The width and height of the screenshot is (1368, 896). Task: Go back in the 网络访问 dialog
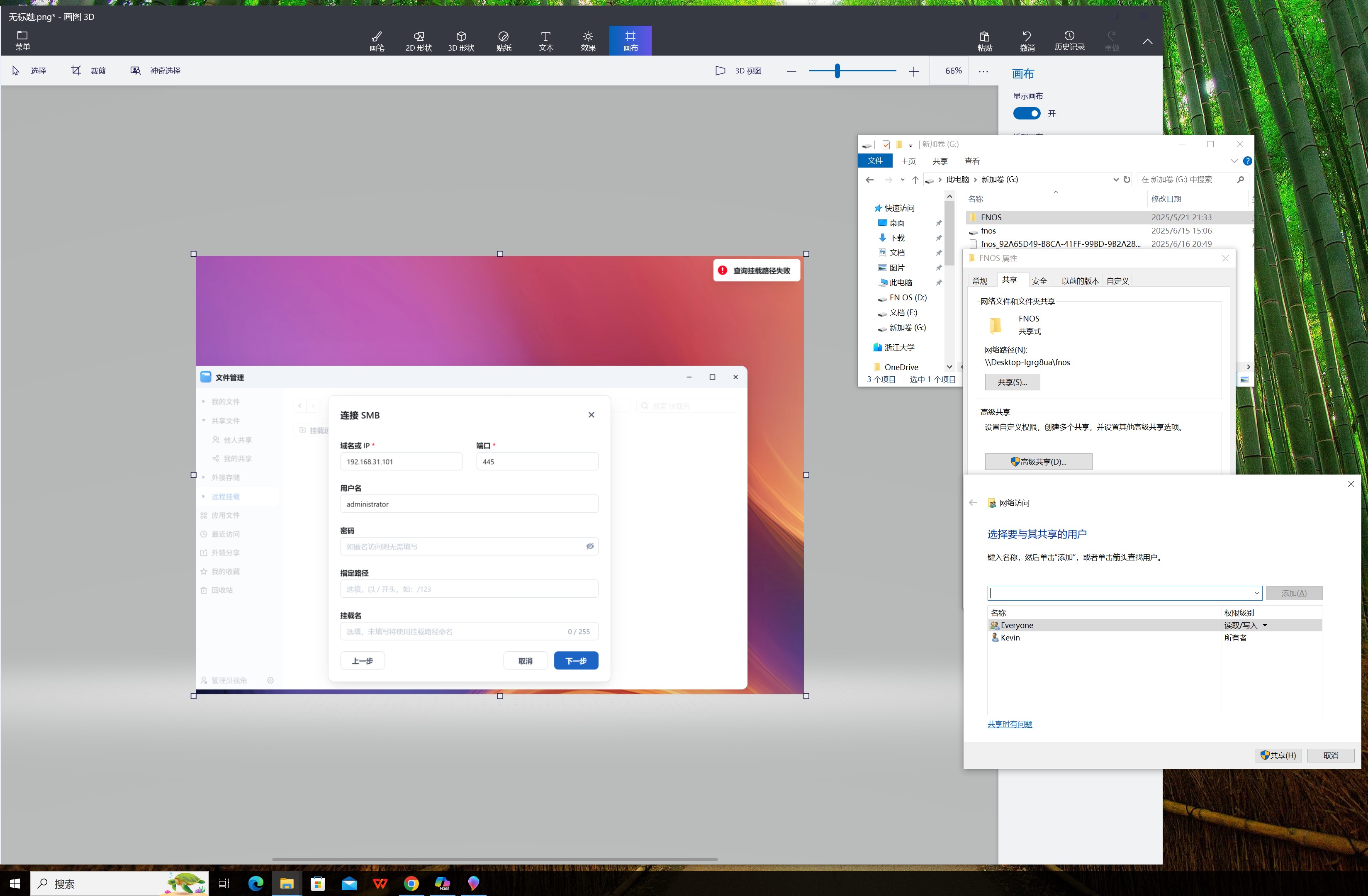[x=973, y=503]
